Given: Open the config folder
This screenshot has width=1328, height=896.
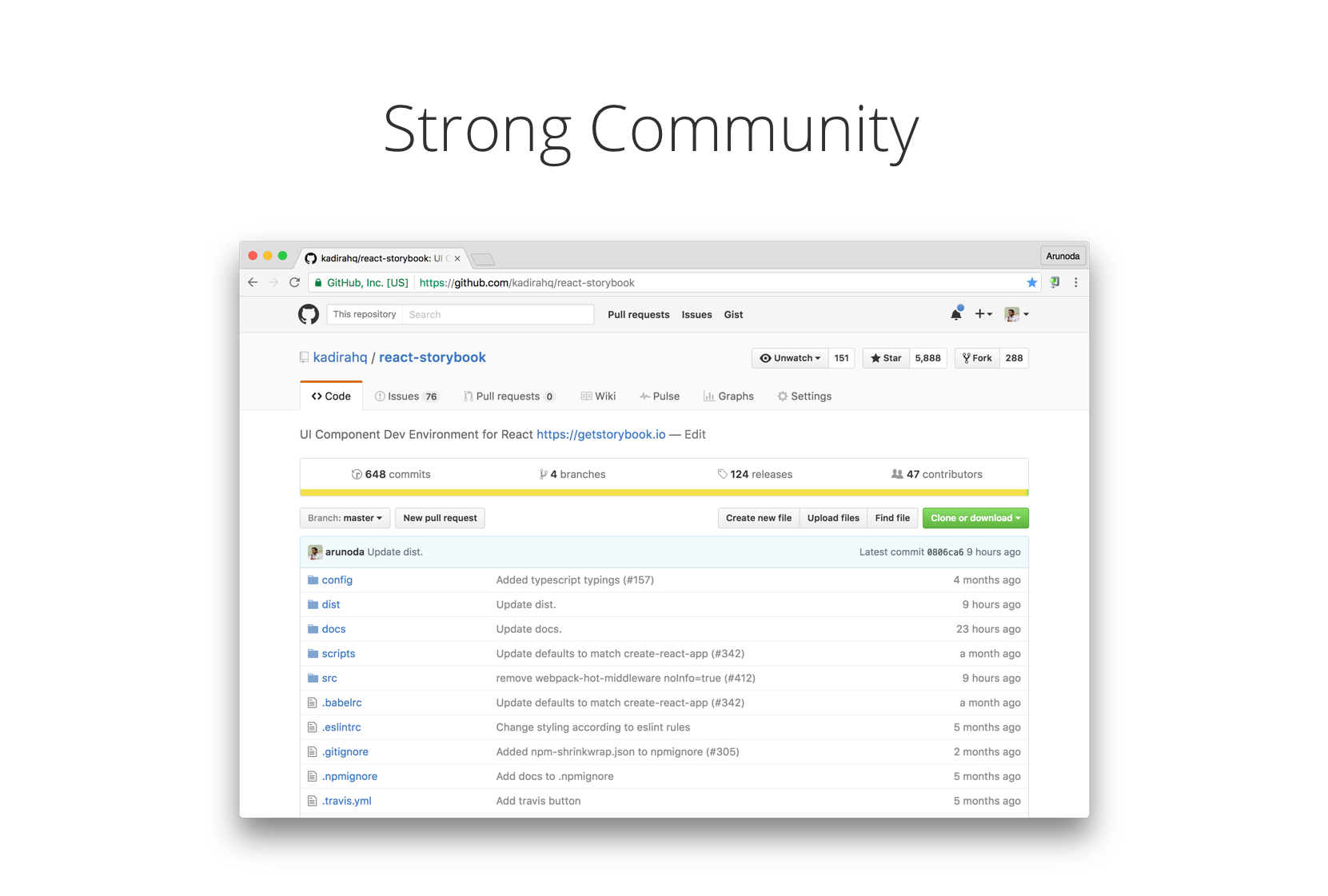Looking at the screenshot, I should [x=337, y=580].
